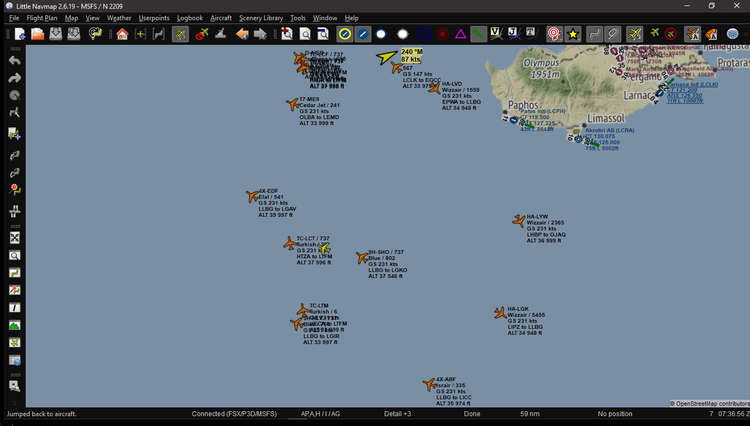
Task: Toggle flight plan line display
Action: click(x=595, y=34)
